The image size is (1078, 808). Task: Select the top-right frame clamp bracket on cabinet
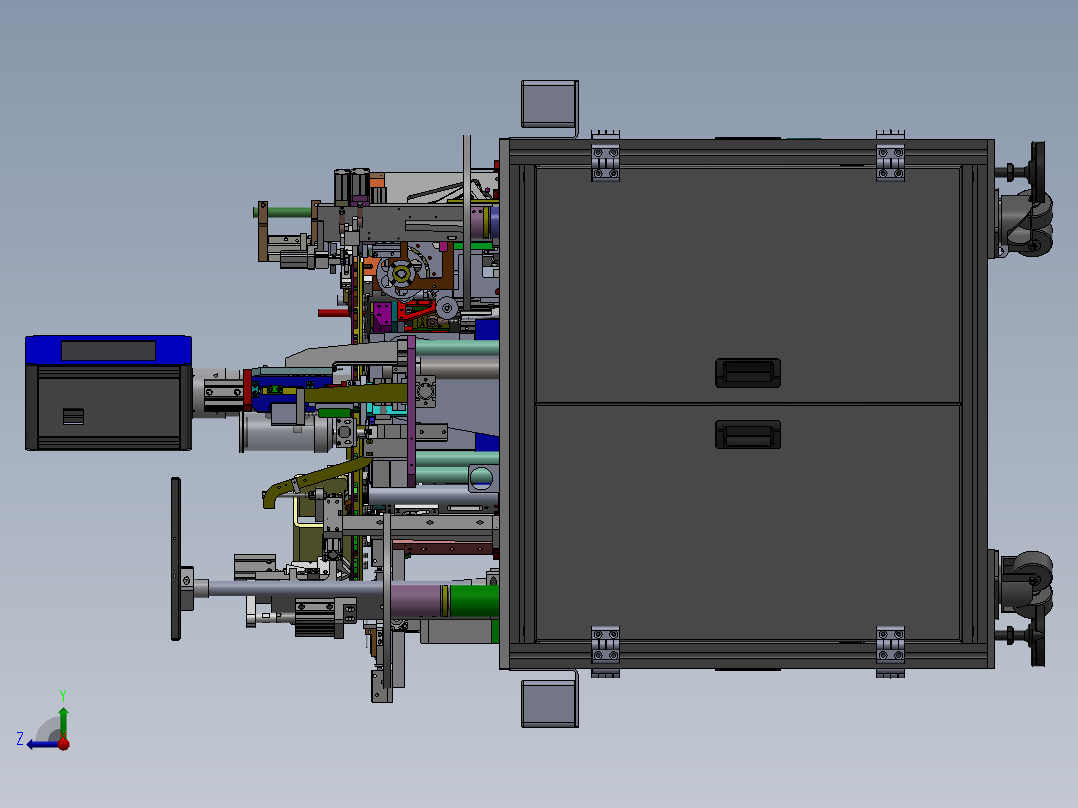[890, 157]
